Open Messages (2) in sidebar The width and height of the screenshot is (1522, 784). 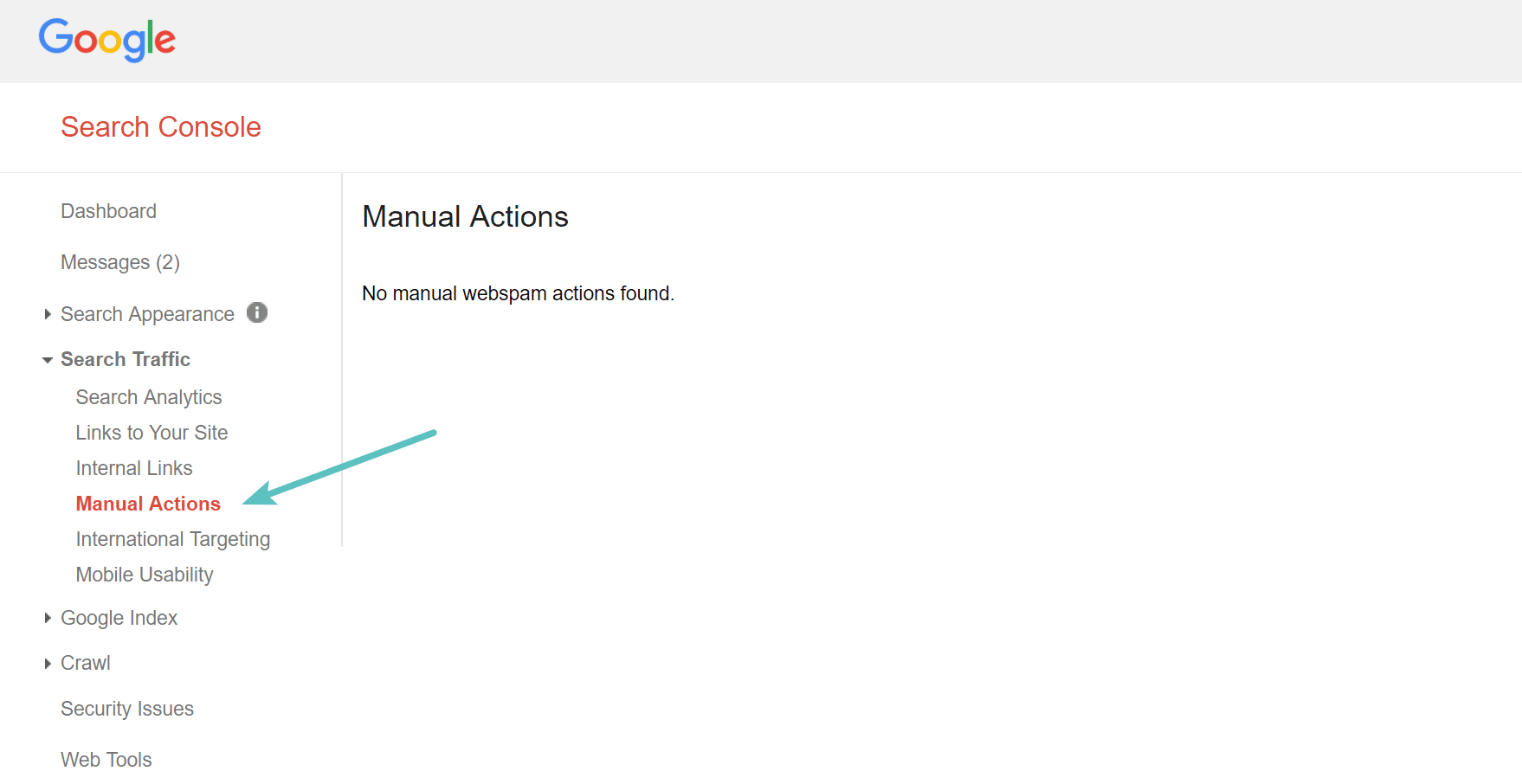pos(120,262)
